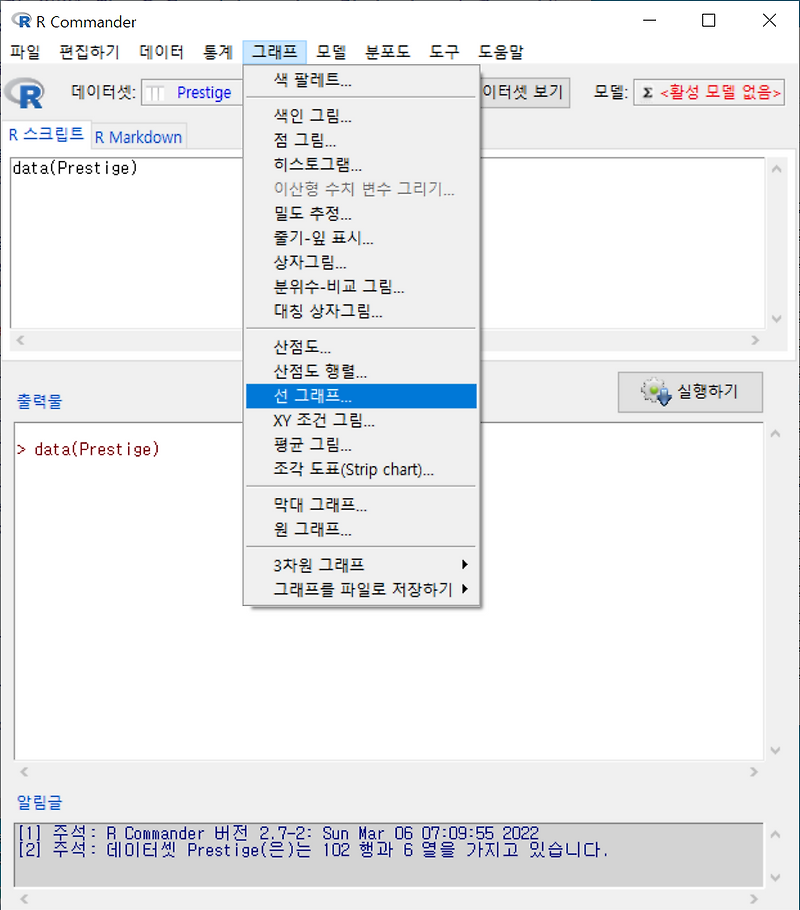This screenshot has width=800, height=910.
Task: Click message line [1] about R Commander version
Action: 278,833
